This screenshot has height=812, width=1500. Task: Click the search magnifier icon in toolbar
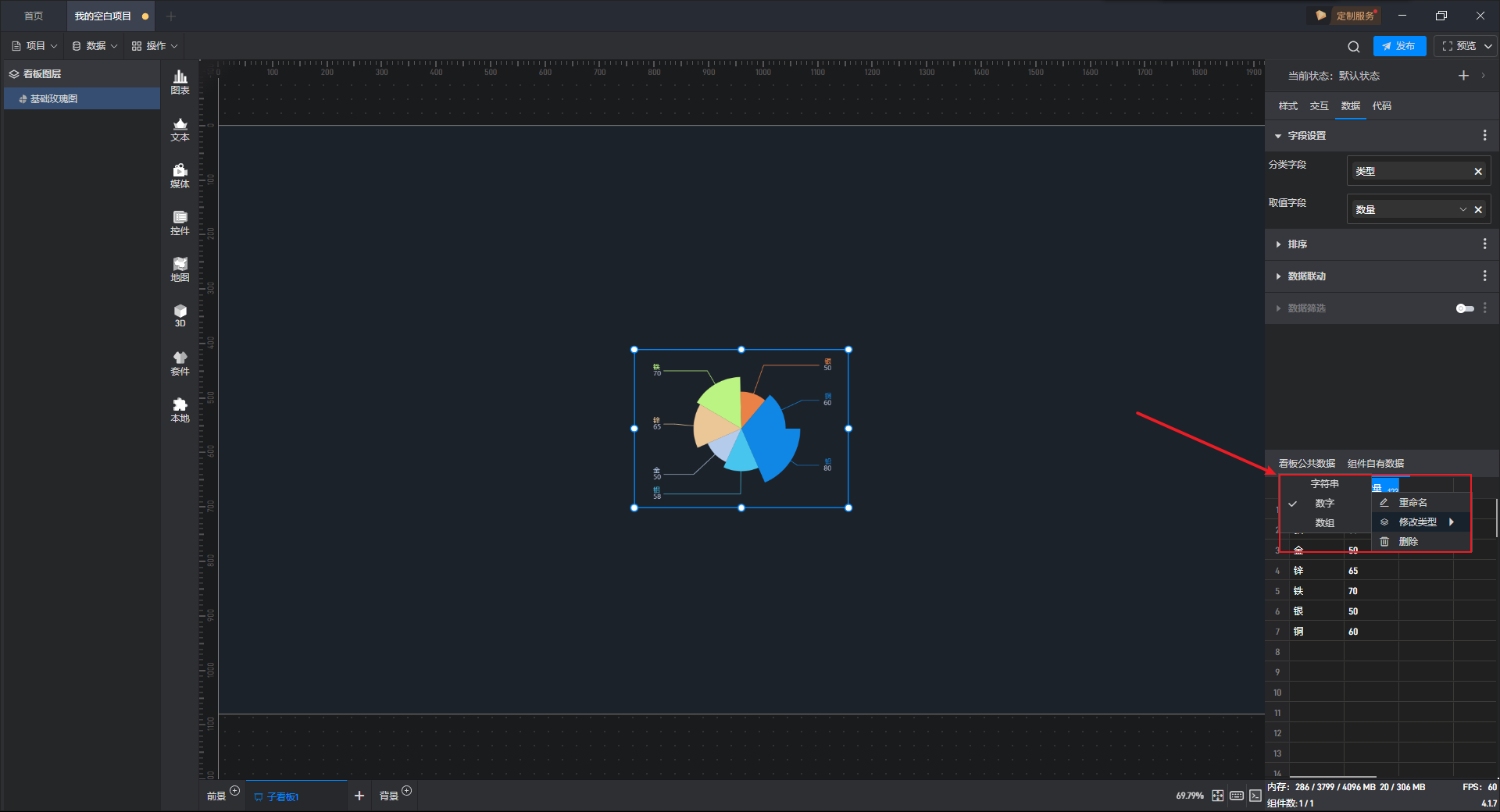point(1353,46)
